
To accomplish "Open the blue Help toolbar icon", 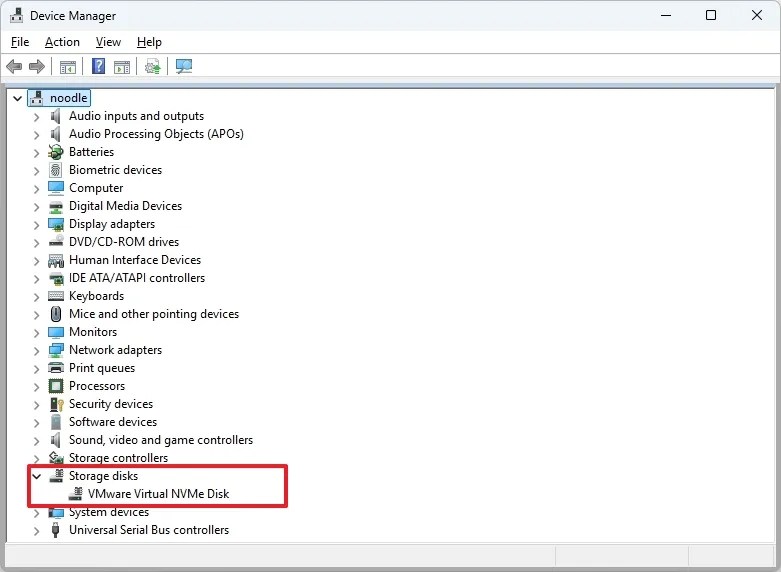I will [99, 66].
